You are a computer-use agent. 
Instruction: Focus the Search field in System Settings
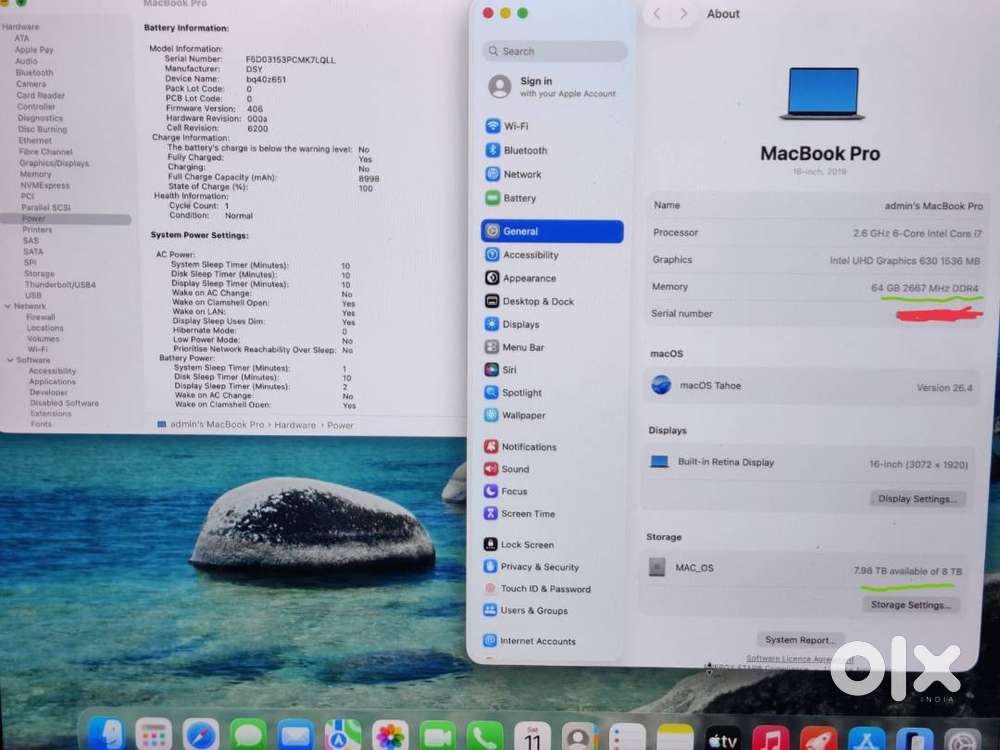tap(555, 51)
